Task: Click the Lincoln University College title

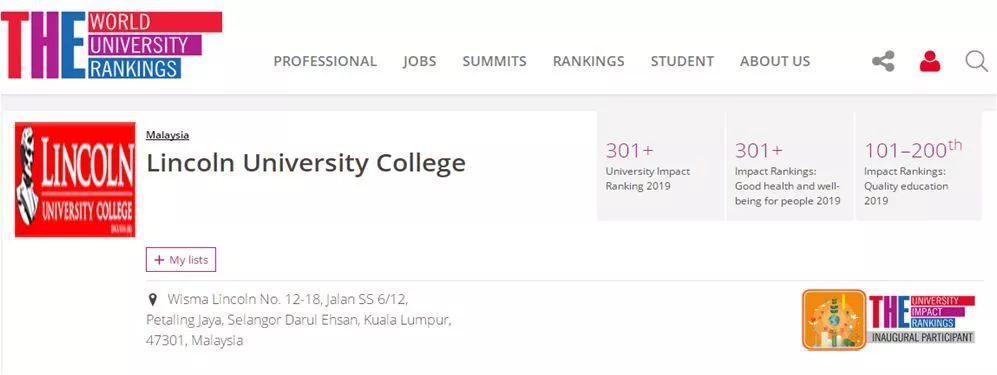Action: click(306, 163)
